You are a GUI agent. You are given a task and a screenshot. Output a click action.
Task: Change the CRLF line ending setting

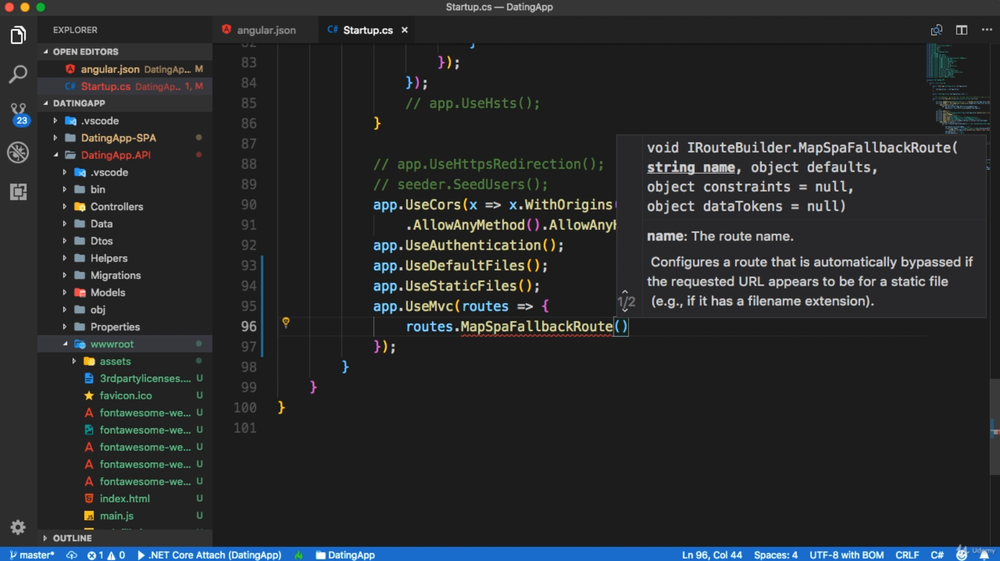(907, 555)
